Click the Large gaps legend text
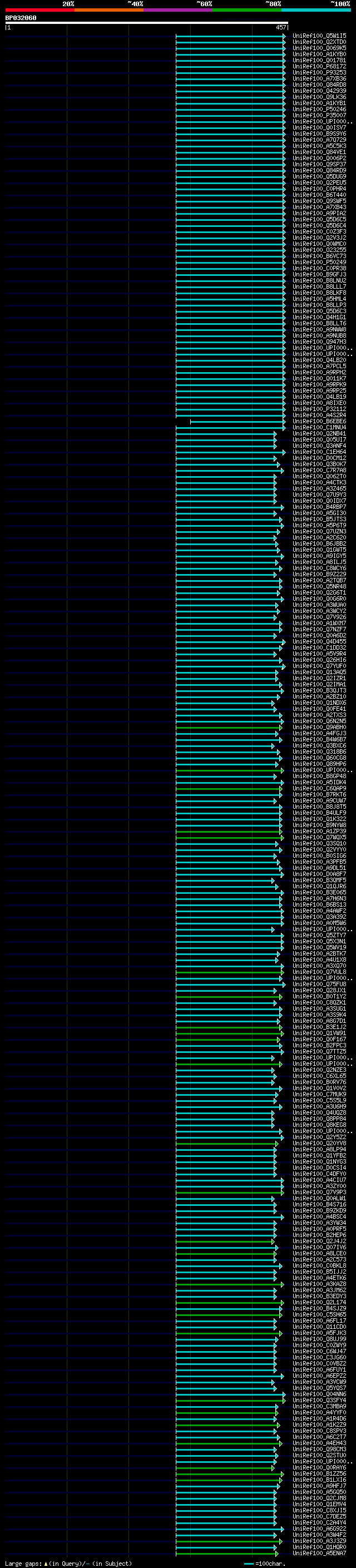The width and height of the screenshot is (356, 1568). coord(68,1564)
